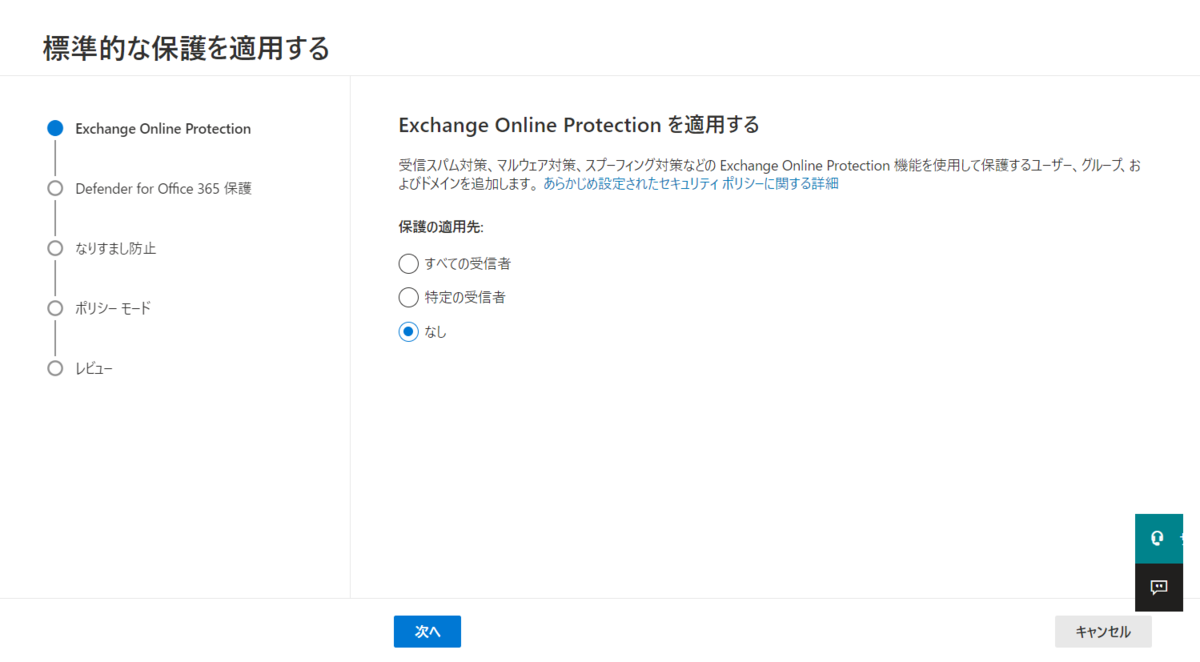Click the ポリシー モード step circle

55,308
